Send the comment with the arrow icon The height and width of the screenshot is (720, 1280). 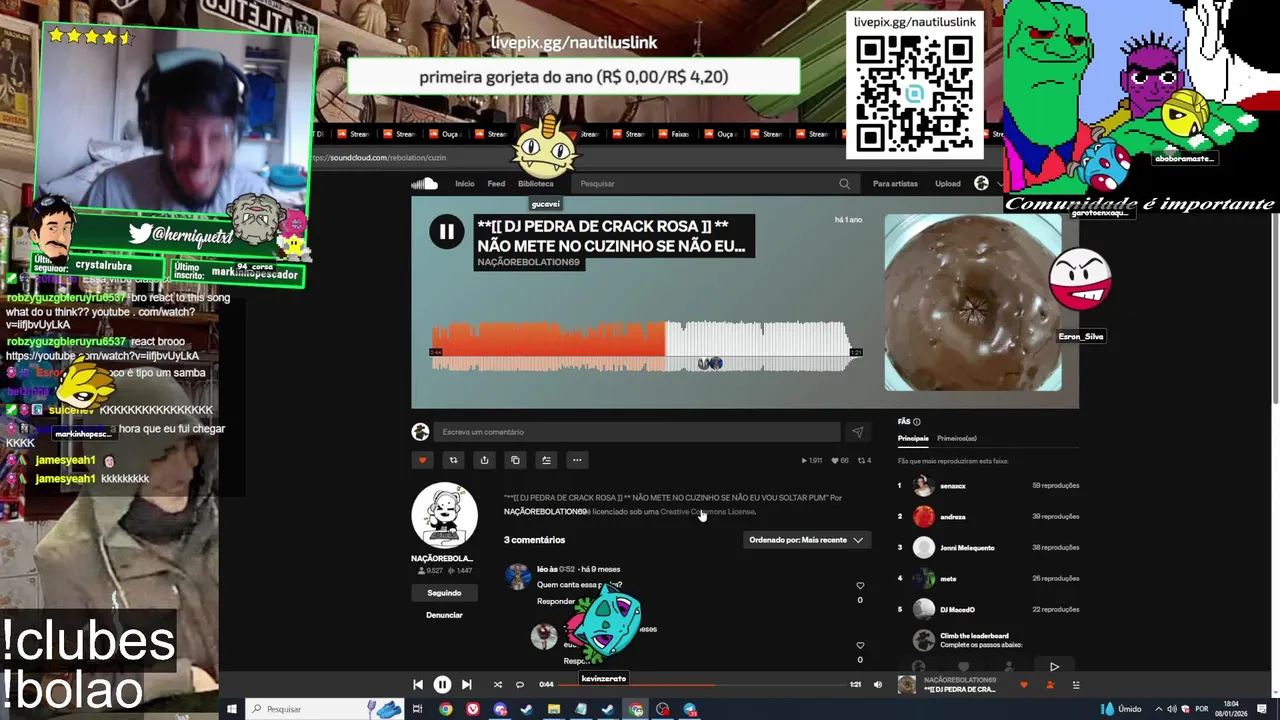coord(857,432)
